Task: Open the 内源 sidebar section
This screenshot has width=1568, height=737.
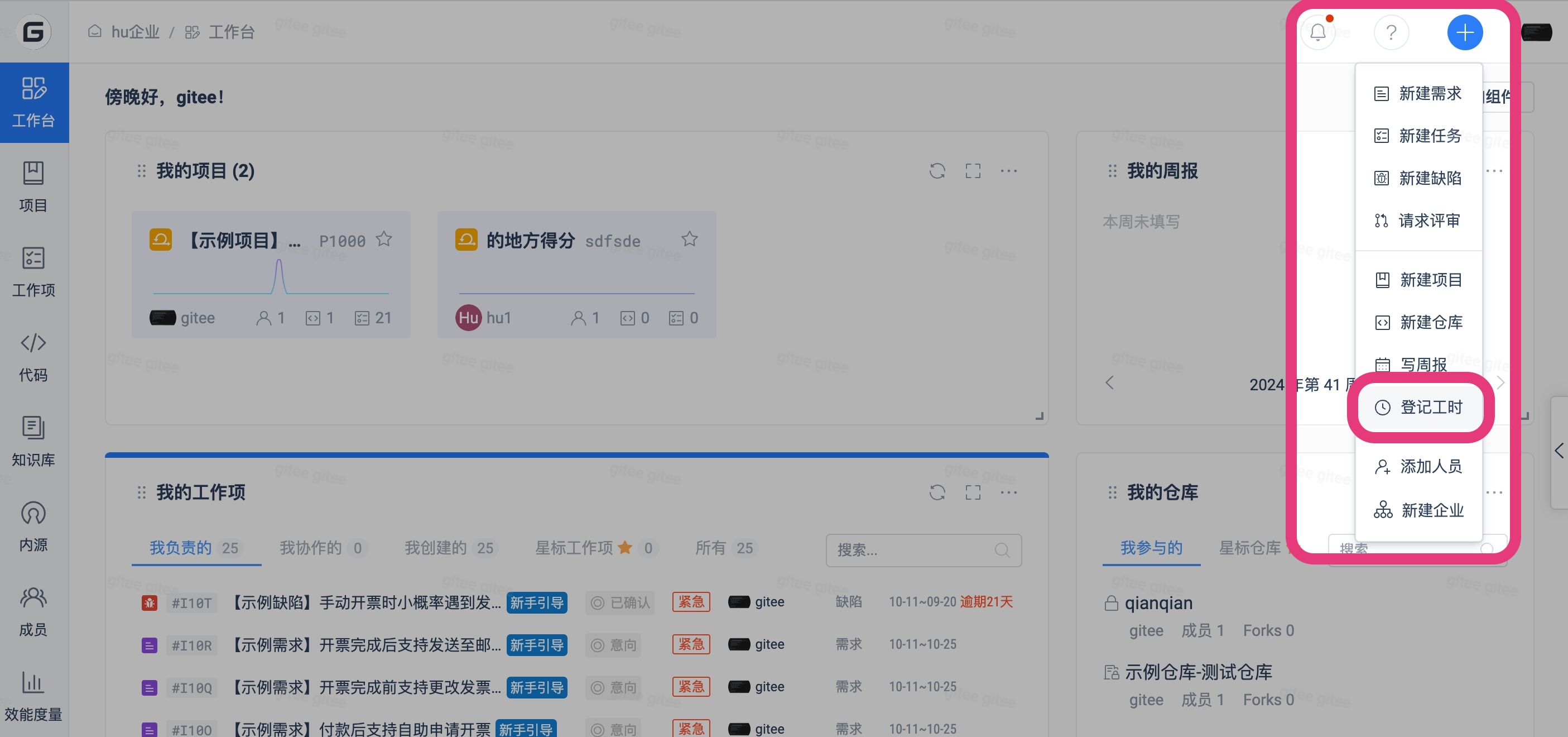Action: 33,527
